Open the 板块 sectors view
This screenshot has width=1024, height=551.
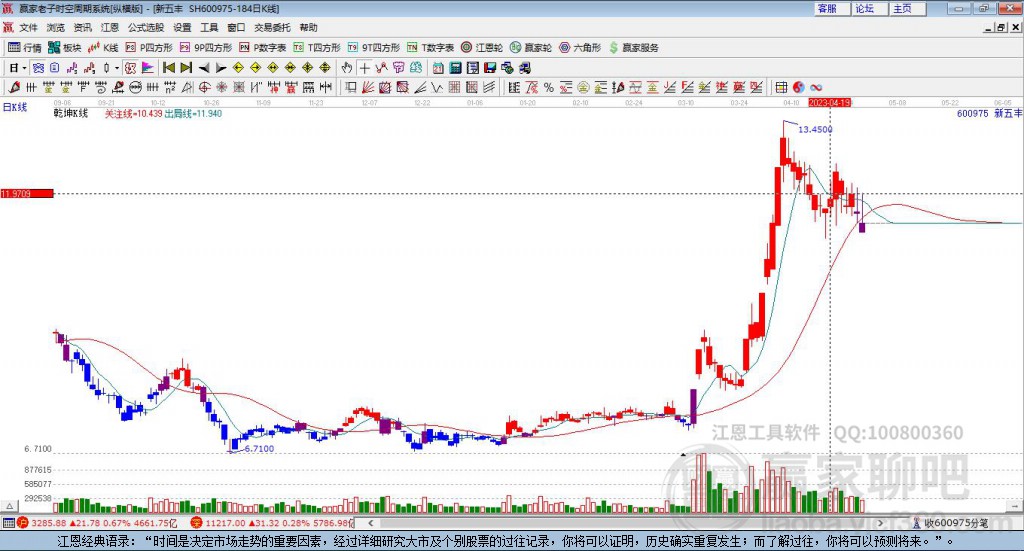[64, 48]
